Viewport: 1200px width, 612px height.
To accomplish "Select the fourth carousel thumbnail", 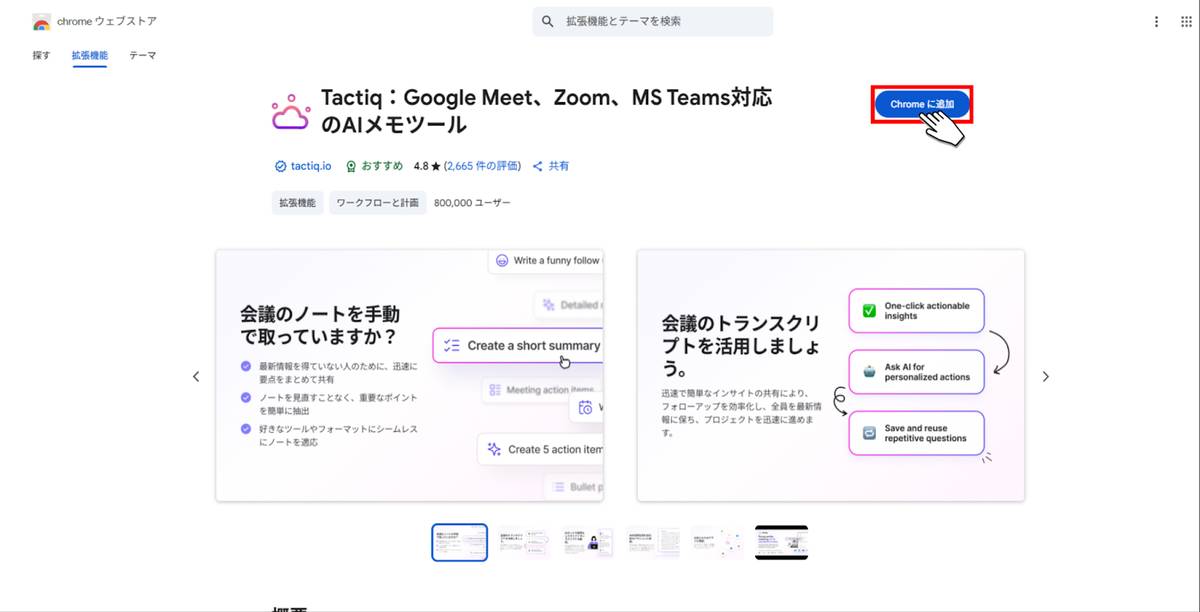I will click(653, 543).
